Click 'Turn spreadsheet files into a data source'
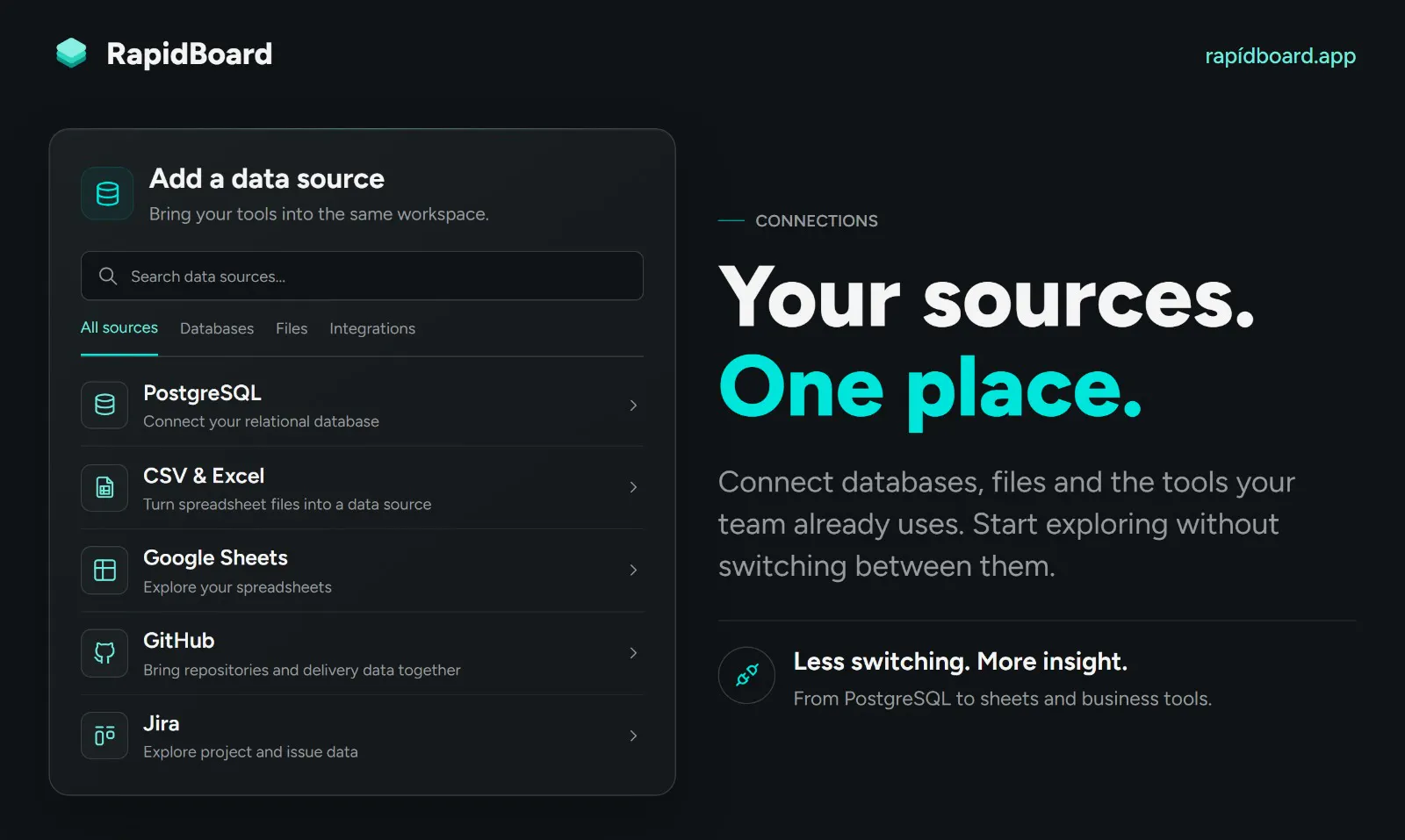Image resolution: width=1405 pixels, height=840 pixels. (287, 505)
